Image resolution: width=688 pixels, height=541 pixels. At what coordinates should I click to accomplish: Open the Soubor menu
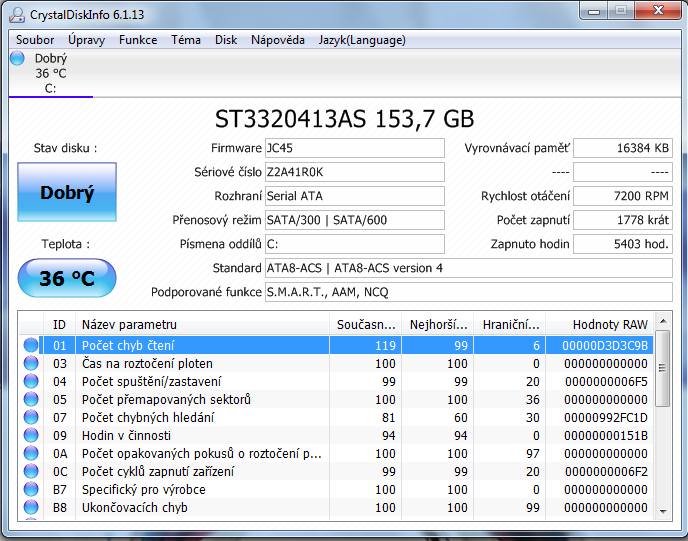click(x=35, y=40)
